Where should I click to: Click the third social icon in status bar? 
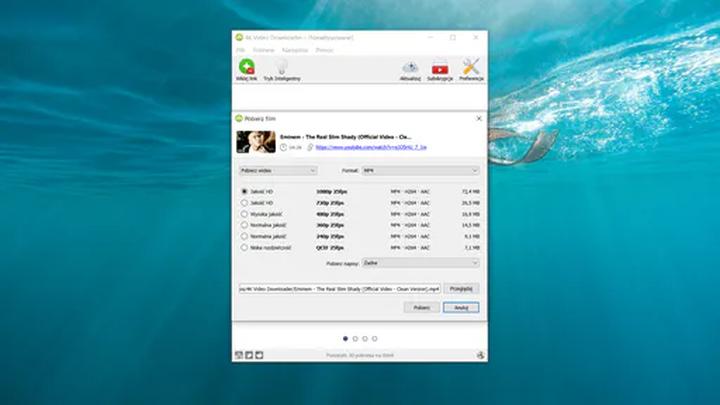(x=259, y=355)
